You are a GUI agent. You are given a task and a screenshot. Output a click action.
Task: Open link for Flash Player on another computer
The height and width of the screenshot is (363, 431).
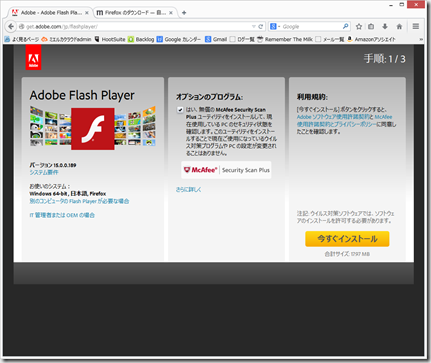point(79,201)
